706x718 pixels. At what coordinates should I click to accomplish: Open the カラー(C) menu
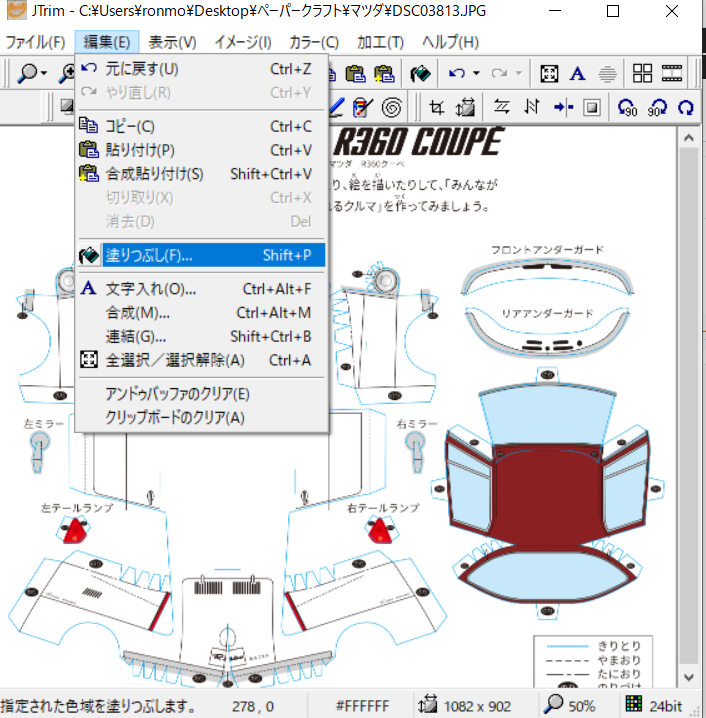click(314, 42)
